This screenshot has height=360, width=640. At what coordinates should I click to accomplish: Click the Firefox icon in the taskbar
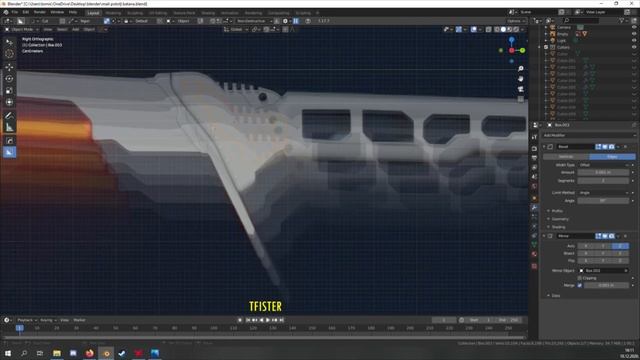89,353
